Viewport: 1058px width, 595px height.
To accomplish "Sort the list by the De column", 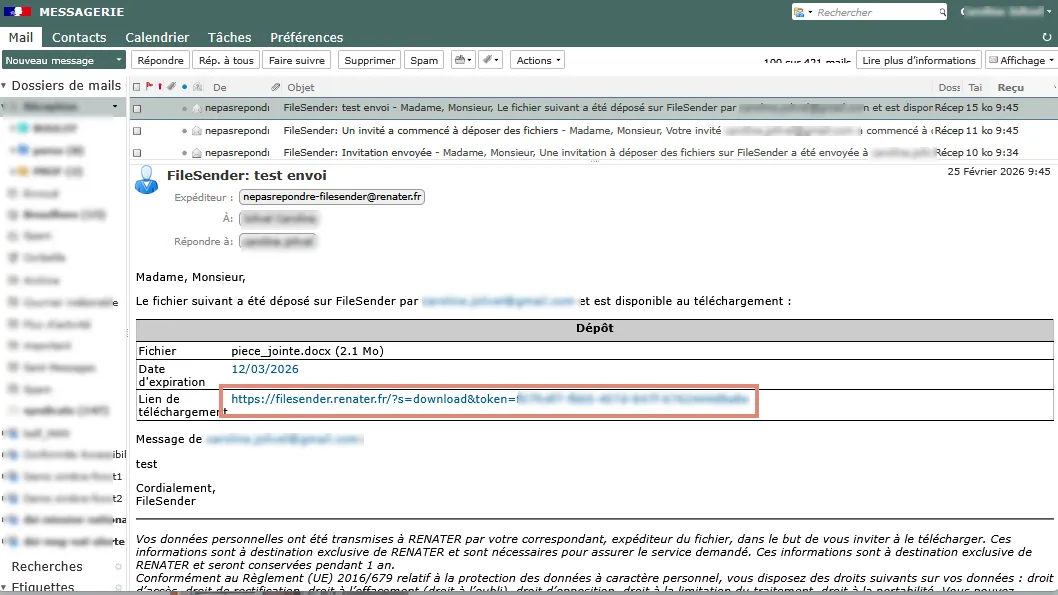I will pyautogui.click(x=219, y=87).
